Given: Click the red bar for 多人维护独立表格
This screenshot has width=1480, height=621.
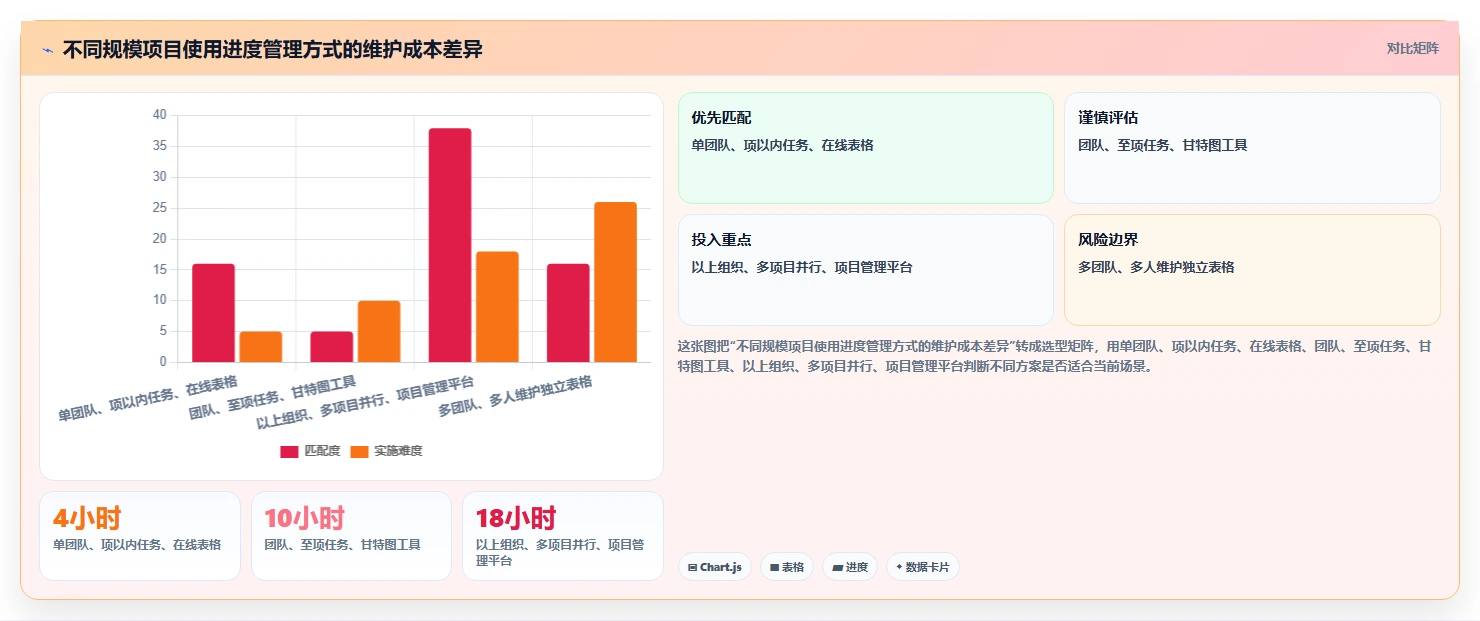Looking at the screenshot, I should [x=568, y=313].
